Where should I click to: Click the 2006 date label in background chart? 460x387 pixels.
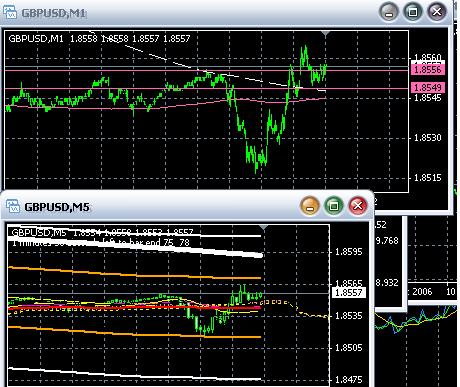(x=422, y=292)
